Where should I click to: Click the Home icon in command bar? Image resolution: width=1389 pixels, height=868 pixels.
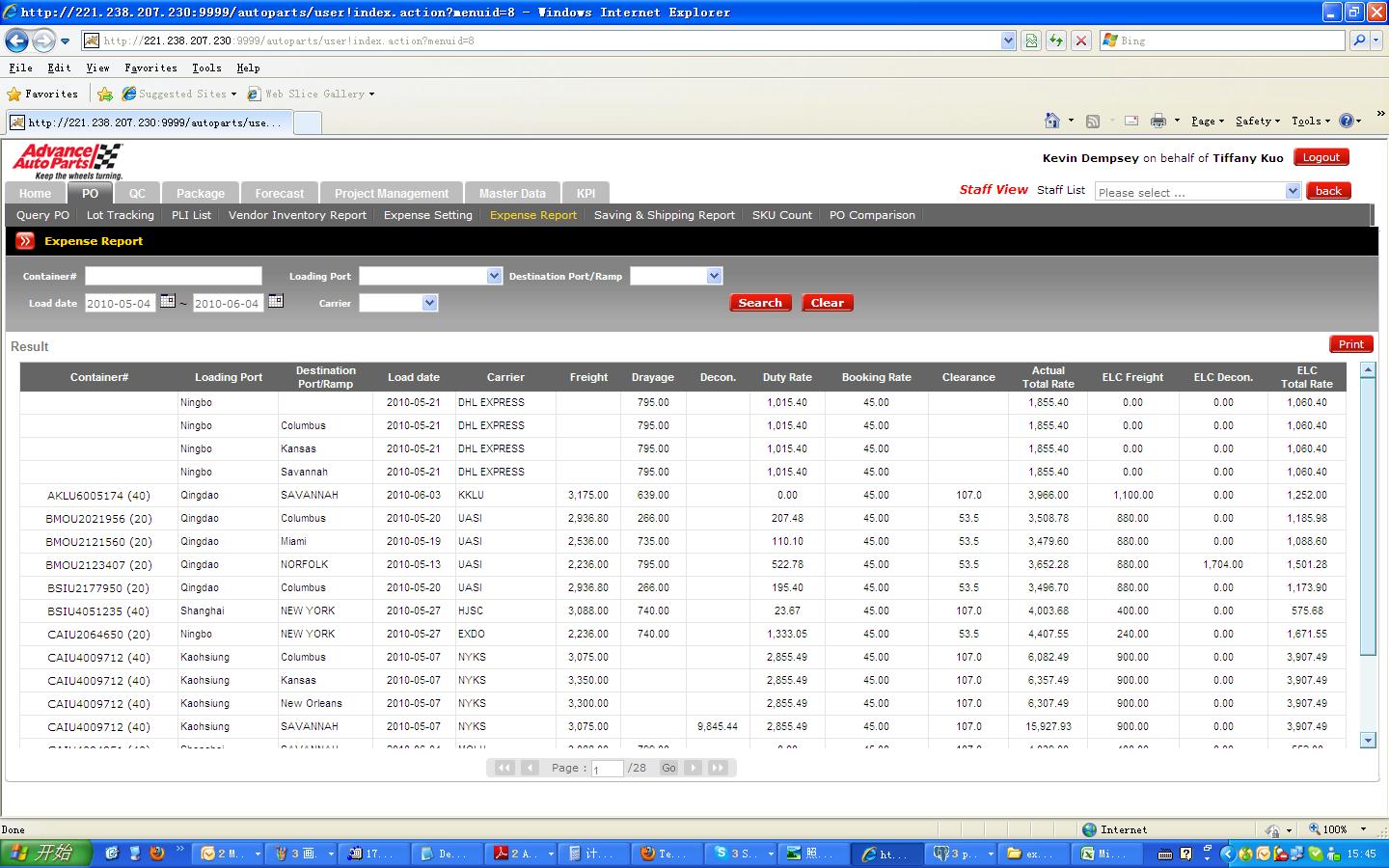1052,121
